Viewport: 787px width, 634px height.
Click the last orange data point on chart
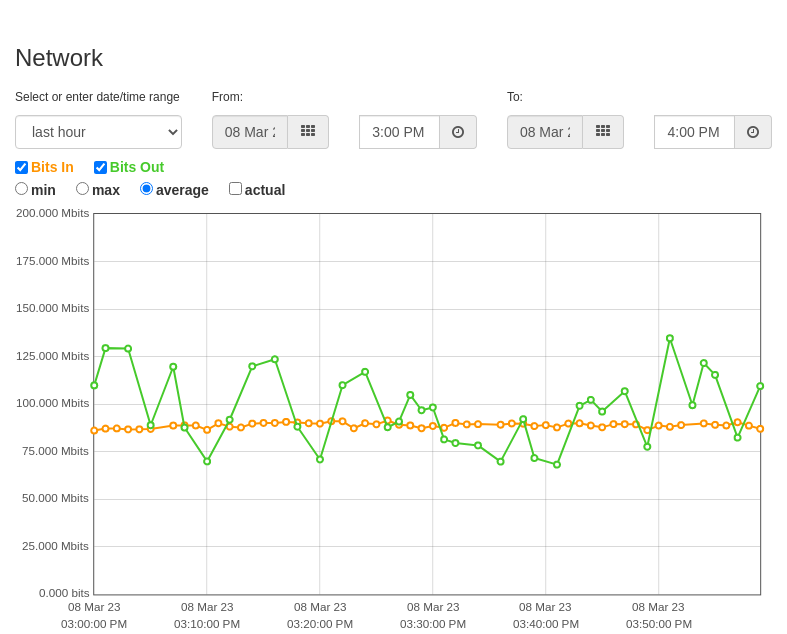coord(760,429)
